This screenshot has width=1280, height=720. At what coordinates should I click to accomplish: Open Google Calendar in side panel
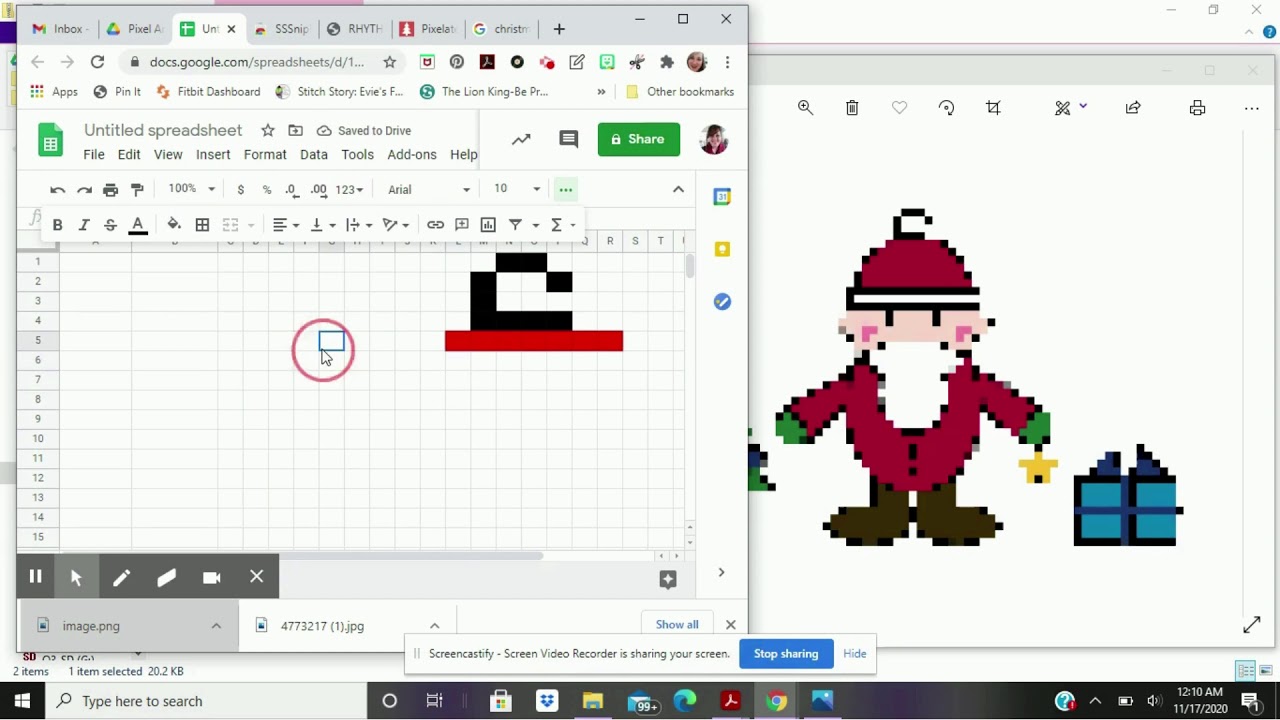tap(722, 197)
